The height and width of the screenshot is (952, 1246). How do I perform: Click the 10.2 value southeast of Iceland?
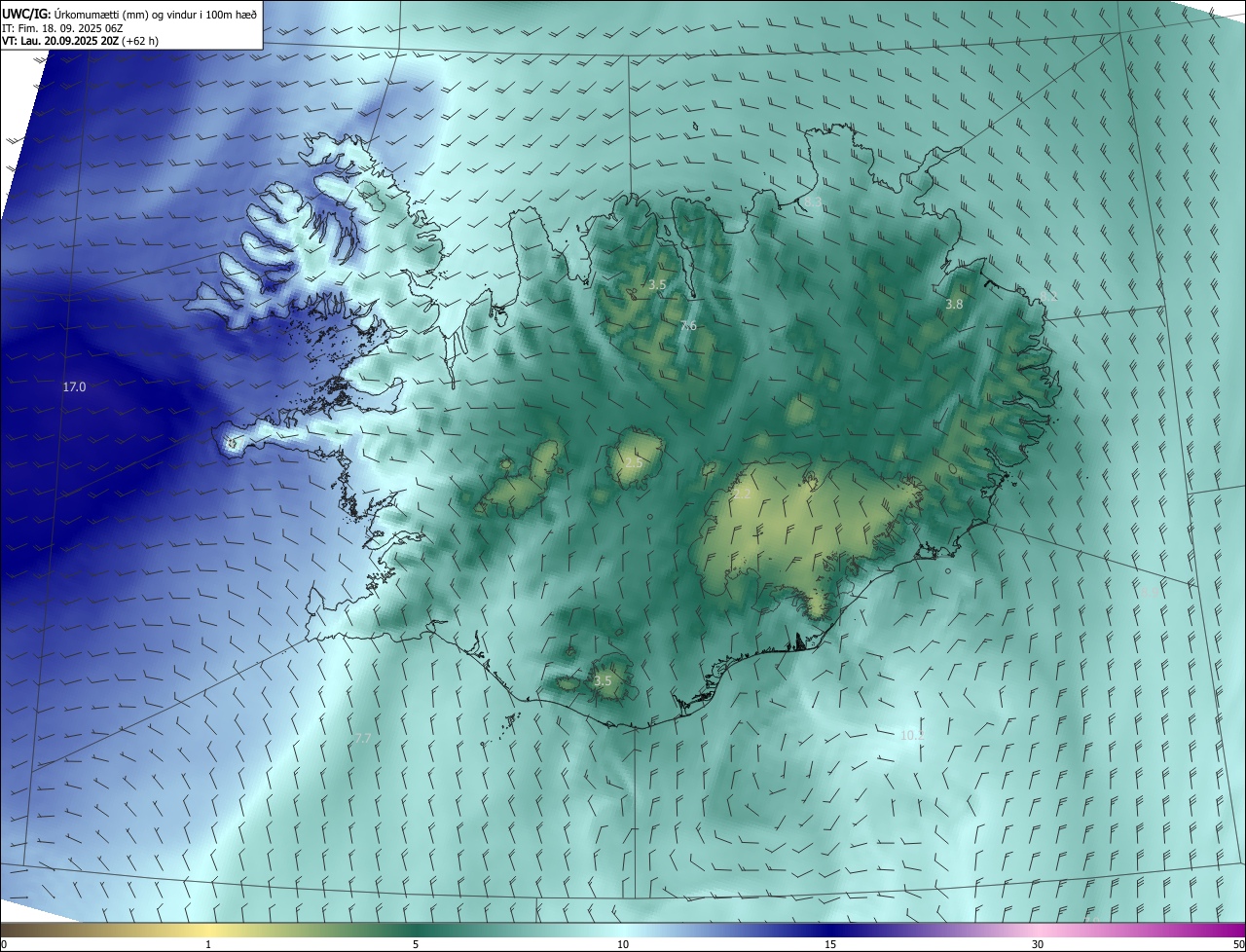coord(912,735)
